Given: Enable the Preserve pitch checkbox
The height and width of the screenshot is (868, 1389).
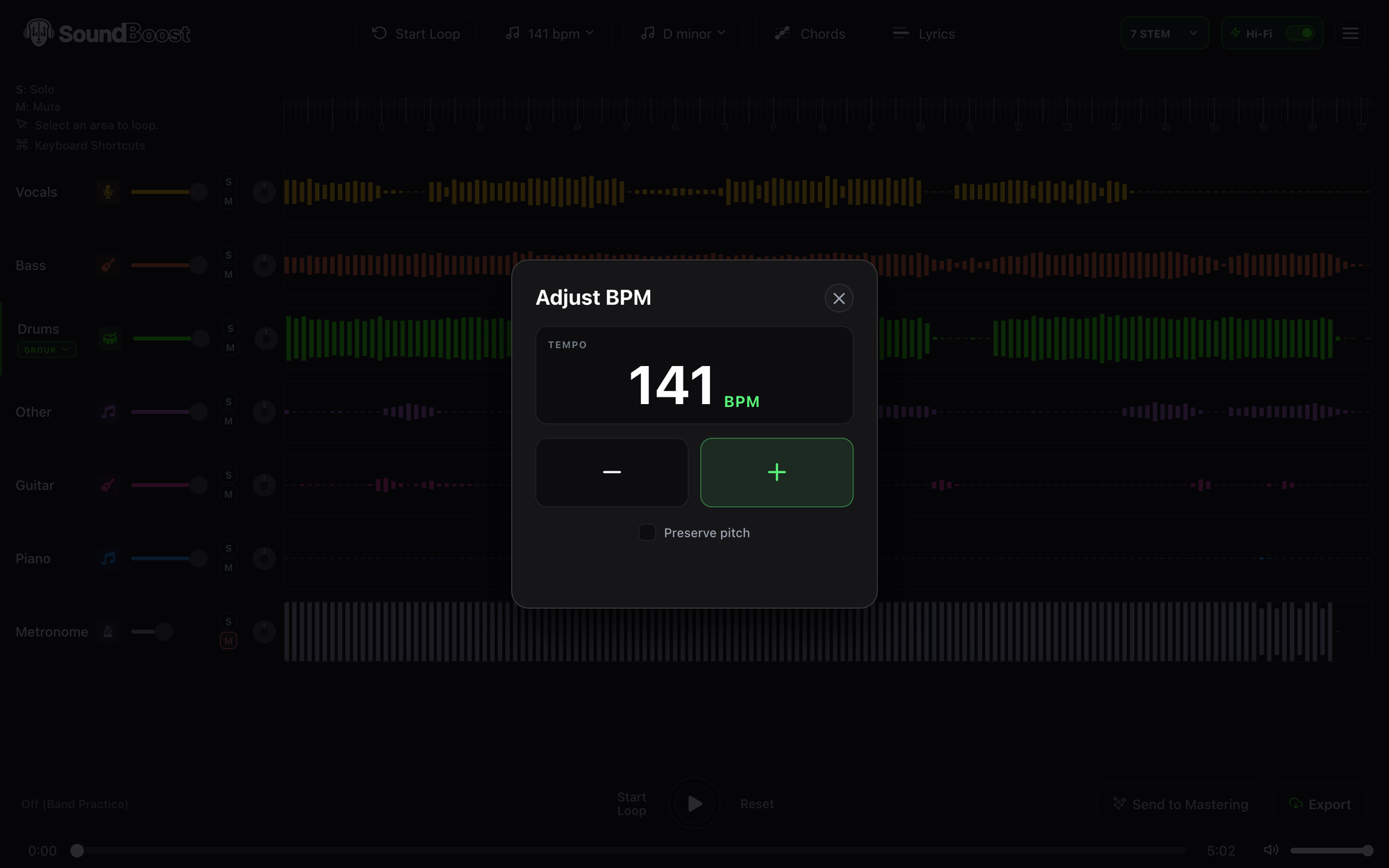Looking at the screenshot, I should [x=647, y=533].
